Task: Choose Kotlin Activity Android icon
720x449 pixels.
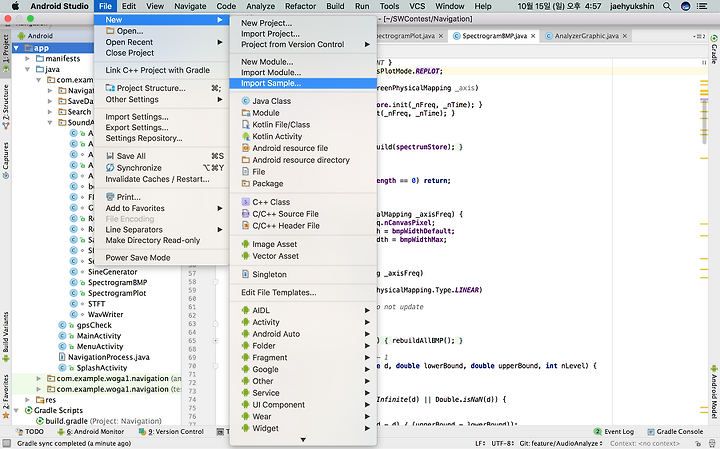Action: coord(246,136)
